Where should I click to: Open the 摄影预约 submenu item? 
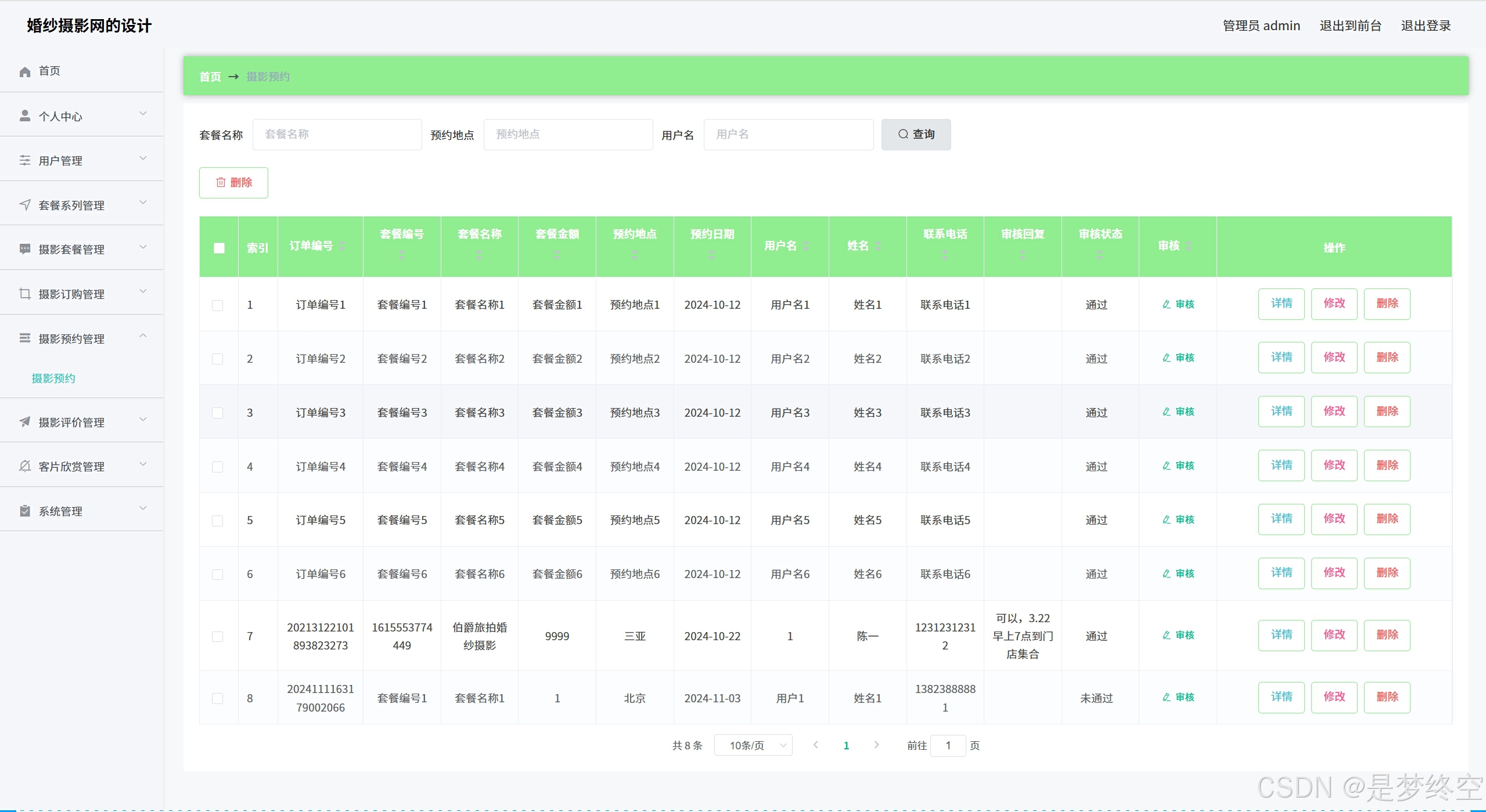click(53, 378)
